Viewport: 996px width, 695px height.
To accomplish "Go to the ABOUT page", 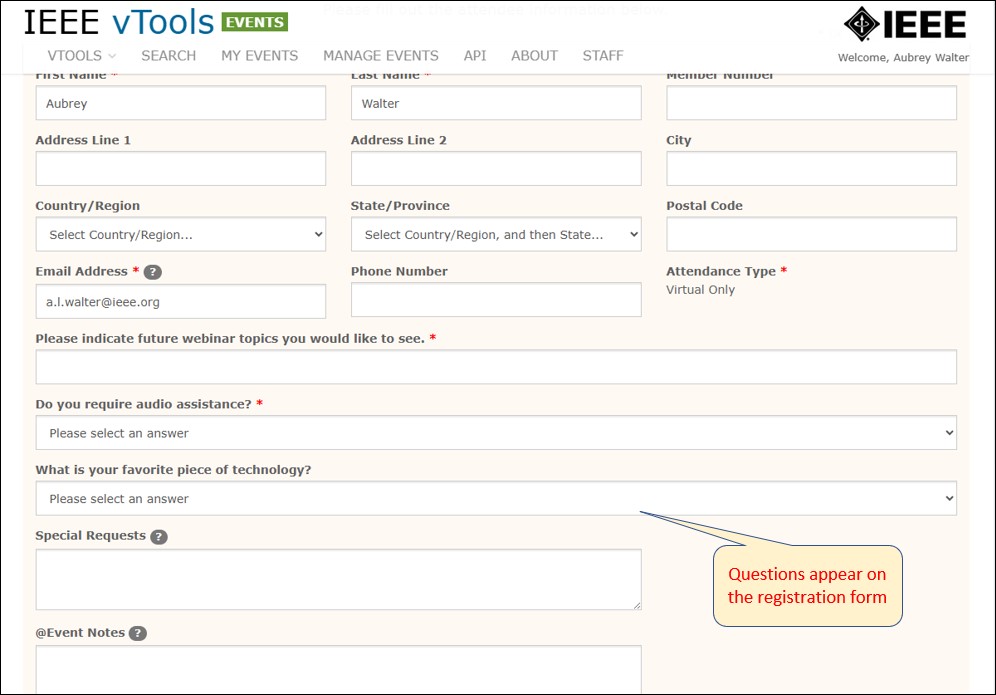I will click(x=534, y=56).
